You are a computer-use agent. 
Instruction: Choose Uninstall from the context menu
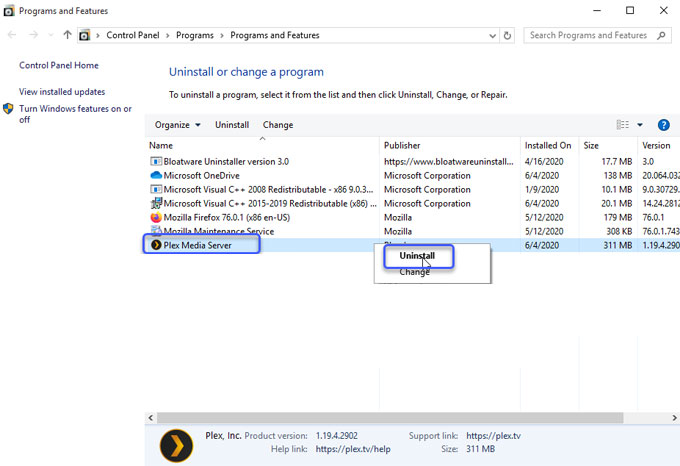(417, 256)
